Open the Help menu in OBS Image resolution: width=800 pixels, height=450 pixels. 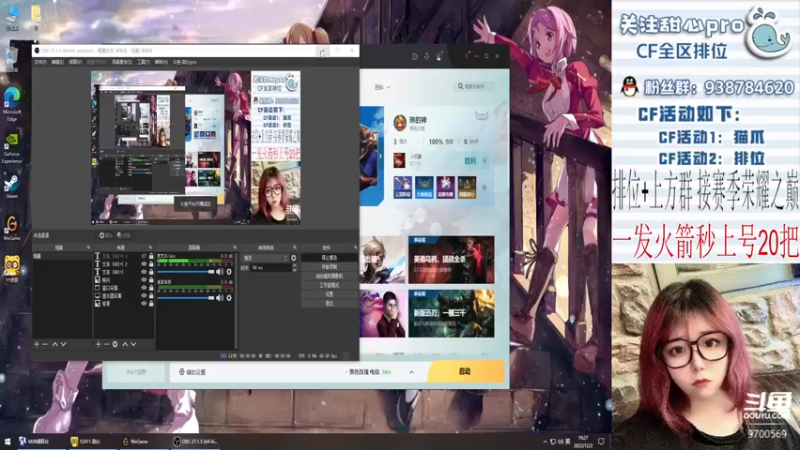point(161,62)
